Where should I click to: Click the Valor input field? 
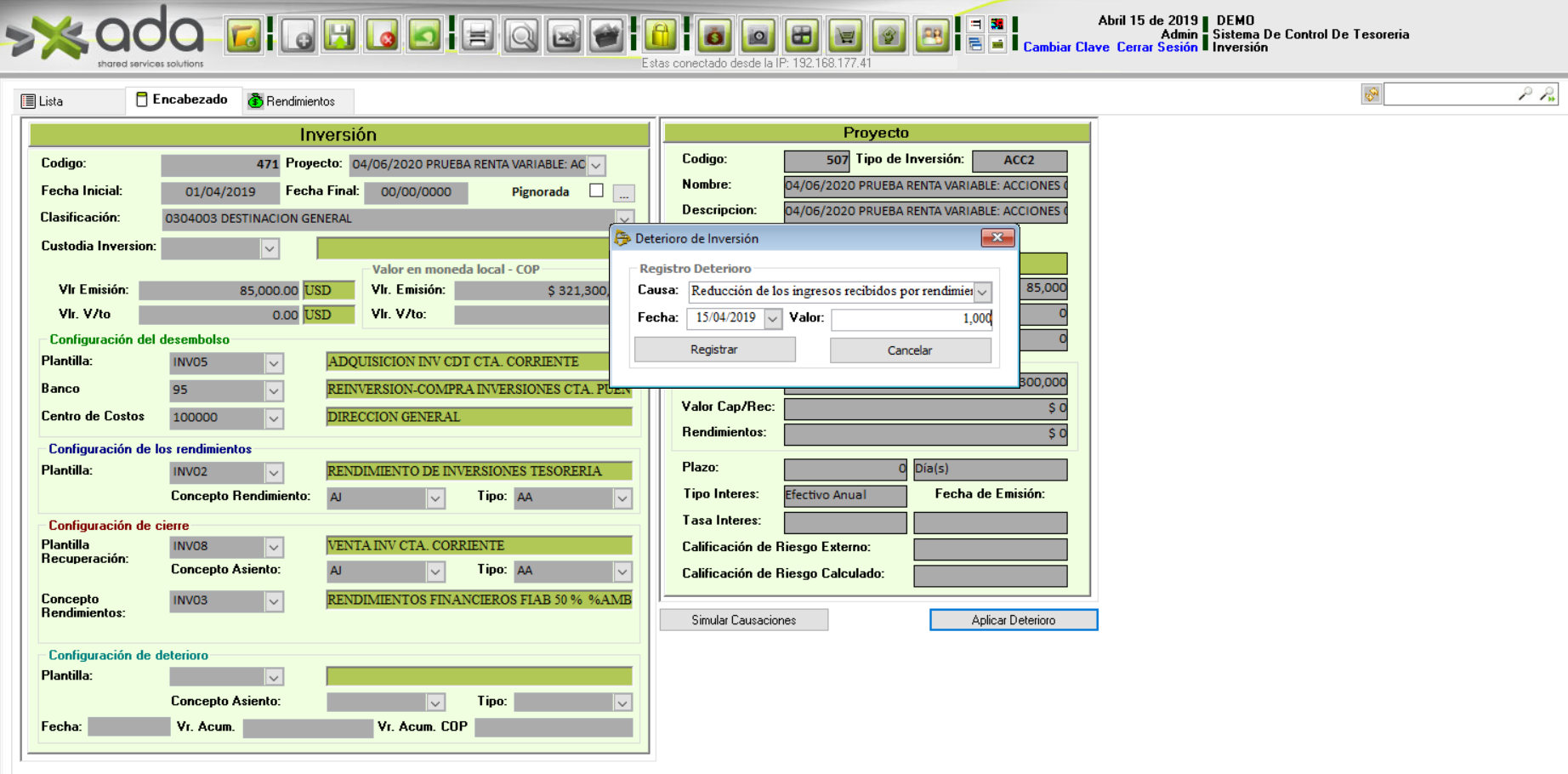911,318
